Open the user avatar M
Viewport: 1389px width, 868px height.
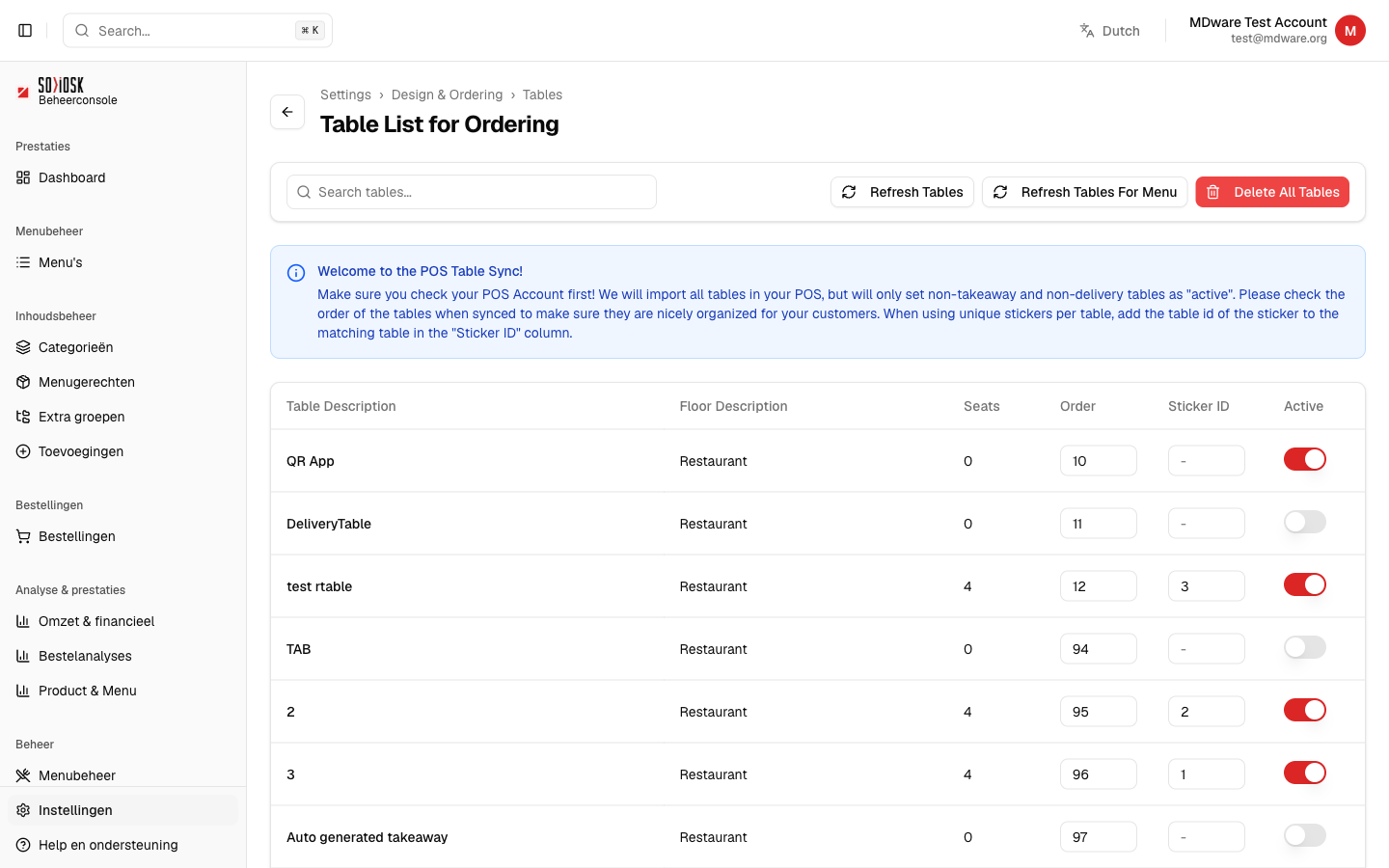(1350, 31)
